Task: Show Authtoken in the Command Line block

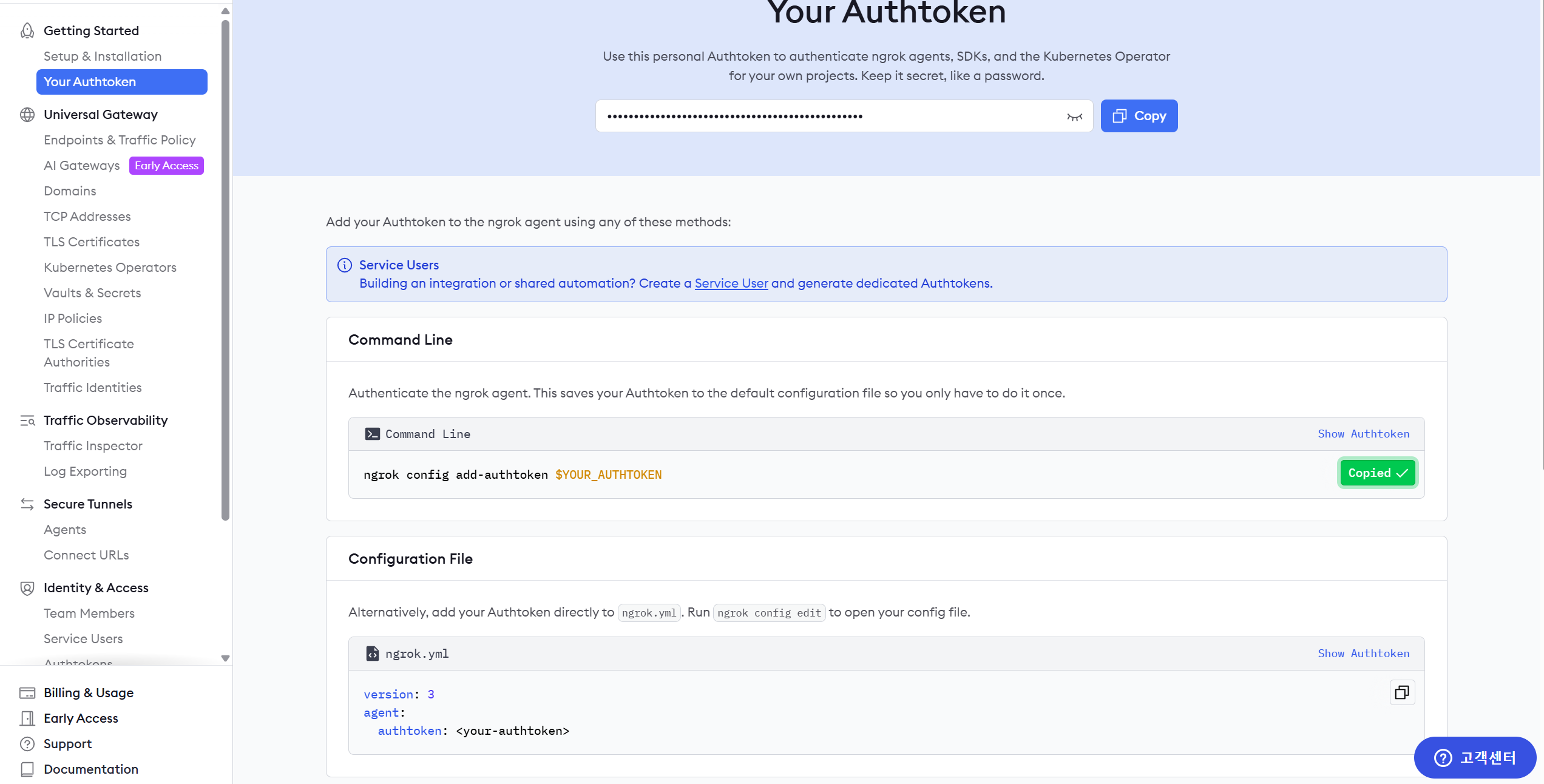Action: [x=1364, y=434]
